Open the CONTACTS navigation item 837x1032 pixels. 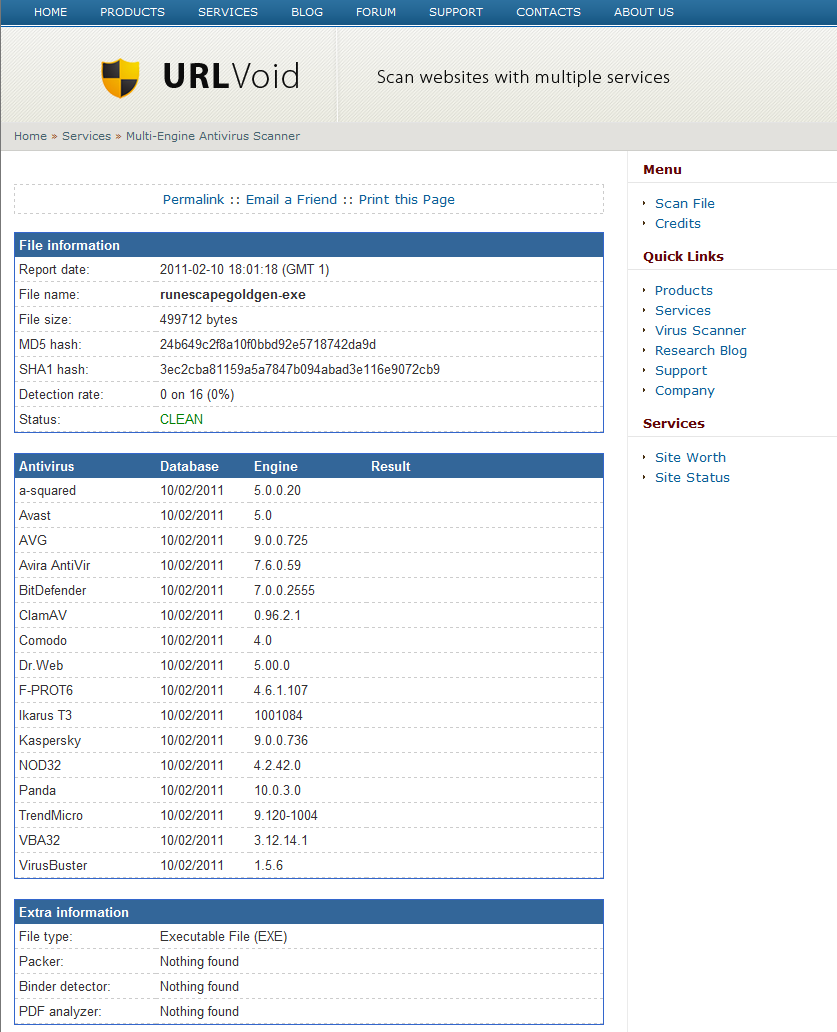[548, 12]
